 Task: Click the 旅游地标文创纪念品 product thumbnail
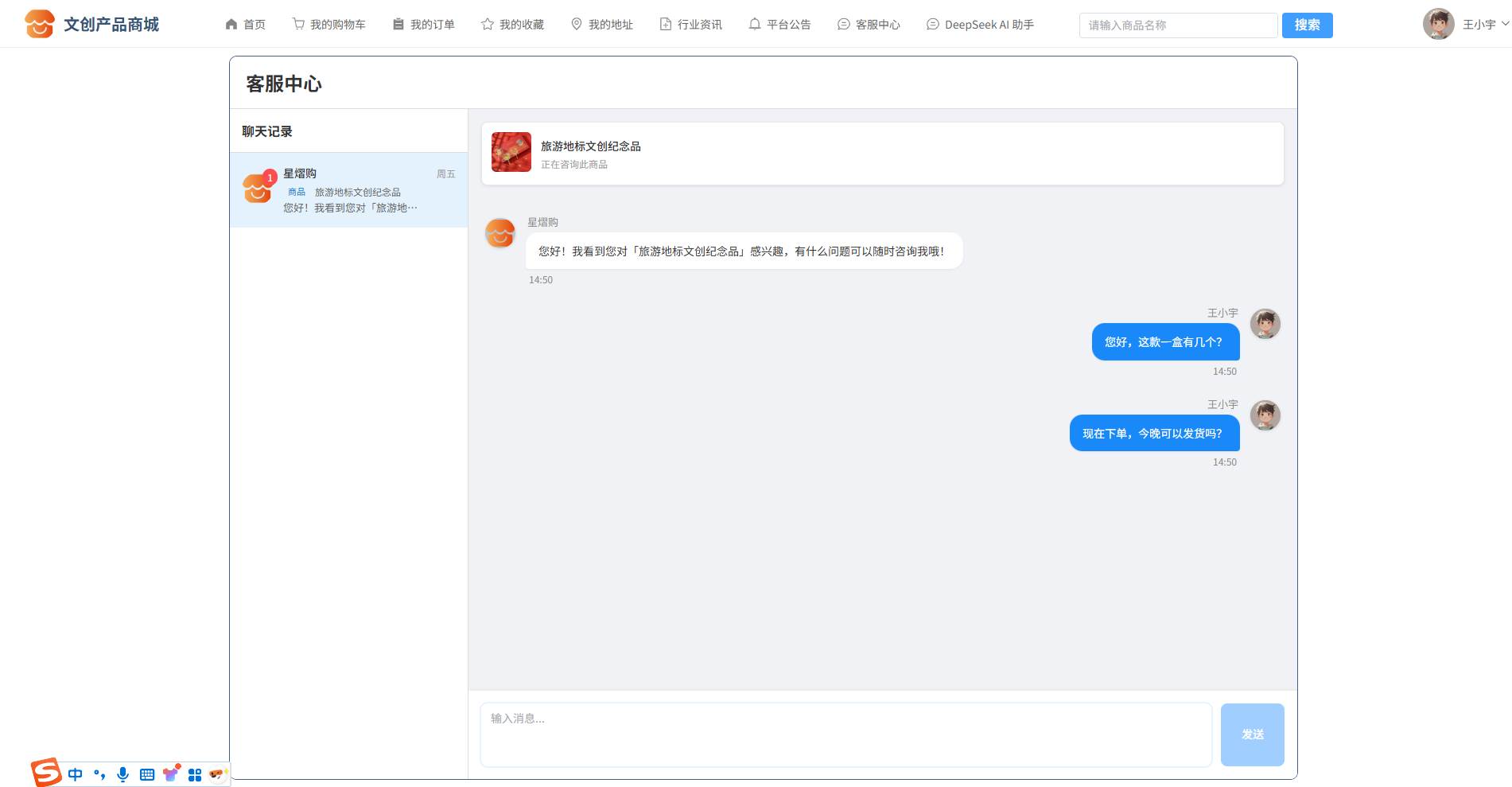(511, 152)
